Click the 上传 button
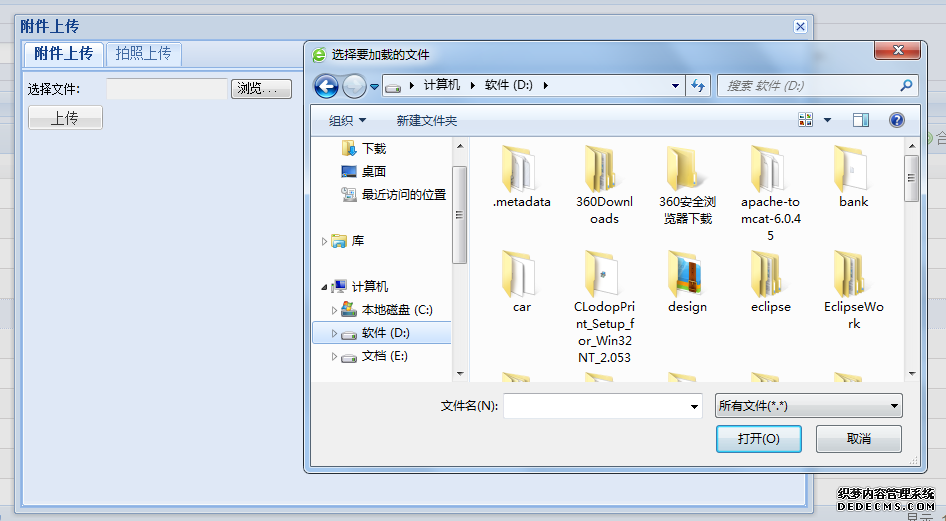This screenshot has width=946, height=521. [65, 118]
